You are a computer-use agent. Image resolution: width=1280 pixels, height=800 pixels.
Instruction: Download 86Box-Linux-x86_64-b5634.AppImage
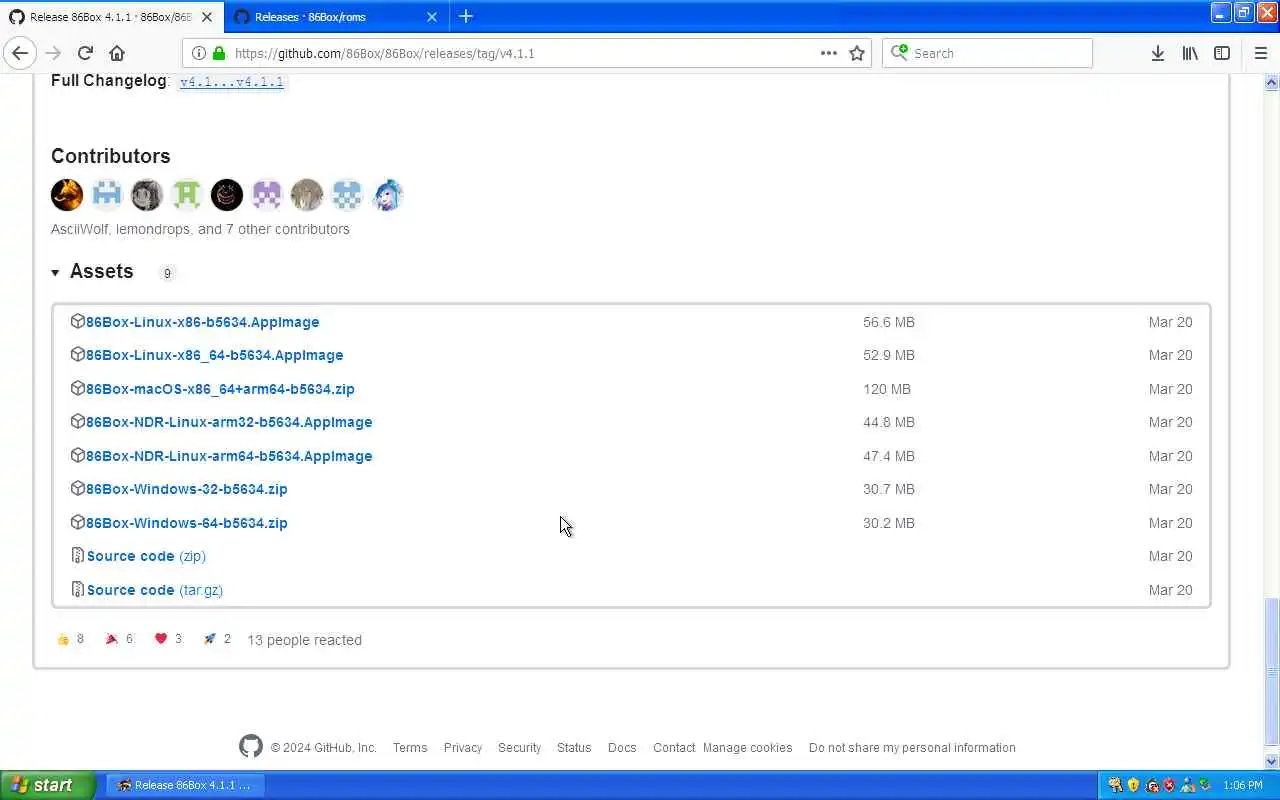coord(214,355)
